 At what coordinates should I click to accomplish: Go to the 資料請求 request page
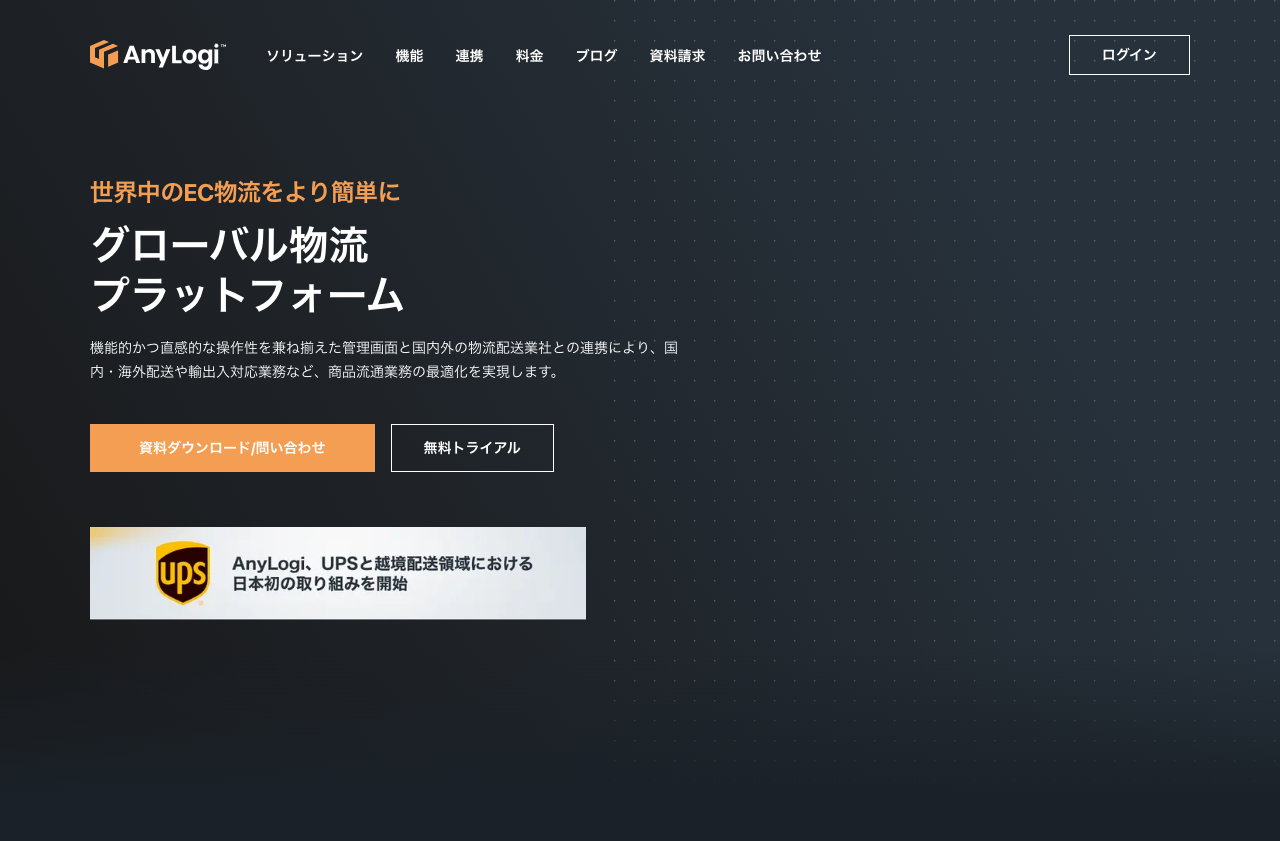tap(677, 56)
